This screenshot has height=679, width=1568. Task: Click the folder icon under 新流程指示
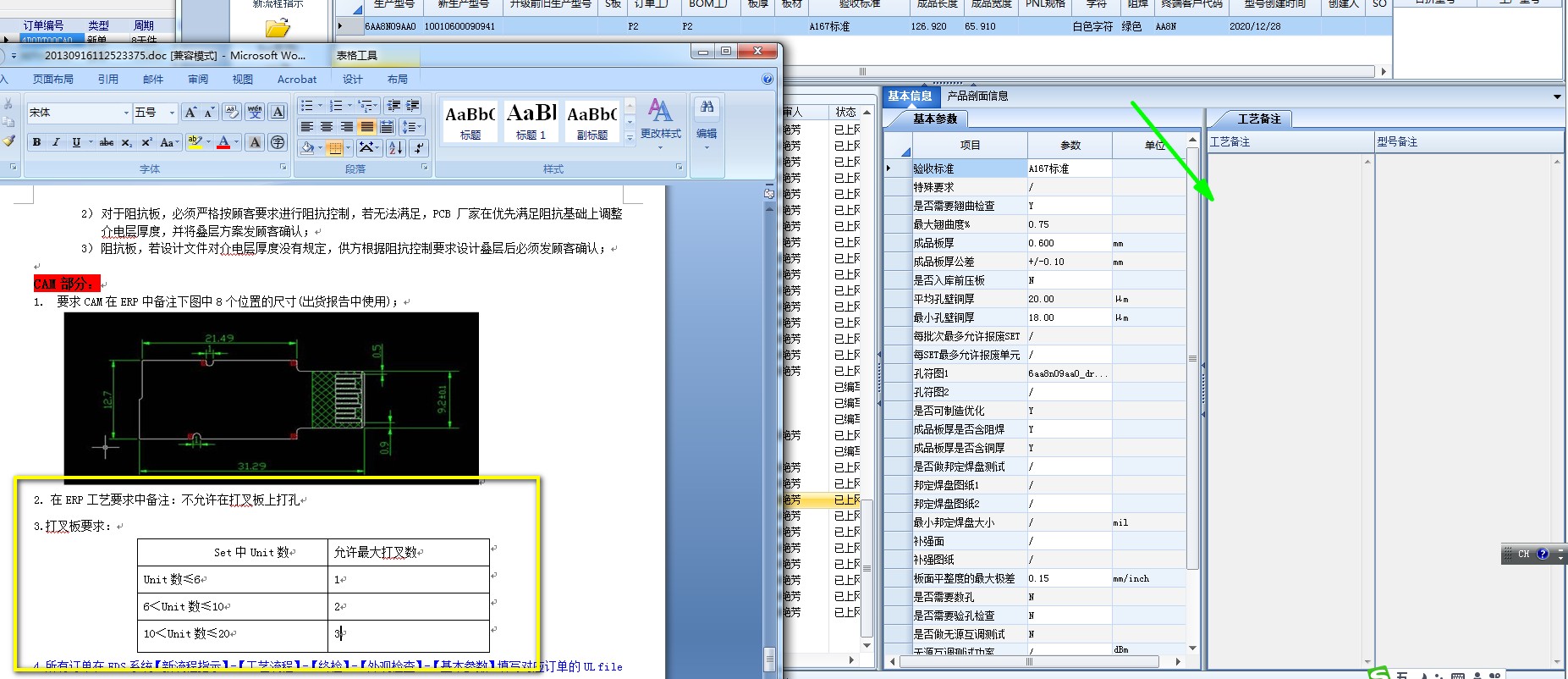tap(278, 28)
